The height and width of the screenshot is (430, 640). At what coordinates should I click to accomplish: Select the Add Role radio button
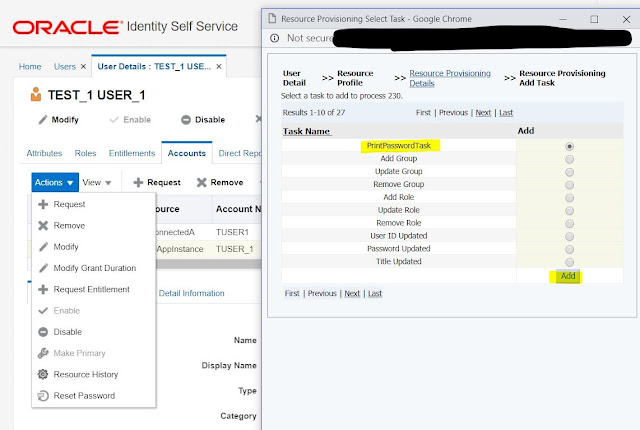pos(569,198)
